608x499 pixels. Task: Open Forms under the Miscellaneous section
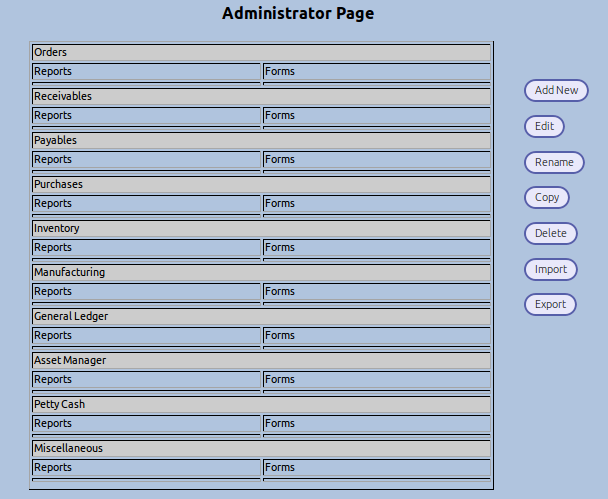[x=376, y=468]
